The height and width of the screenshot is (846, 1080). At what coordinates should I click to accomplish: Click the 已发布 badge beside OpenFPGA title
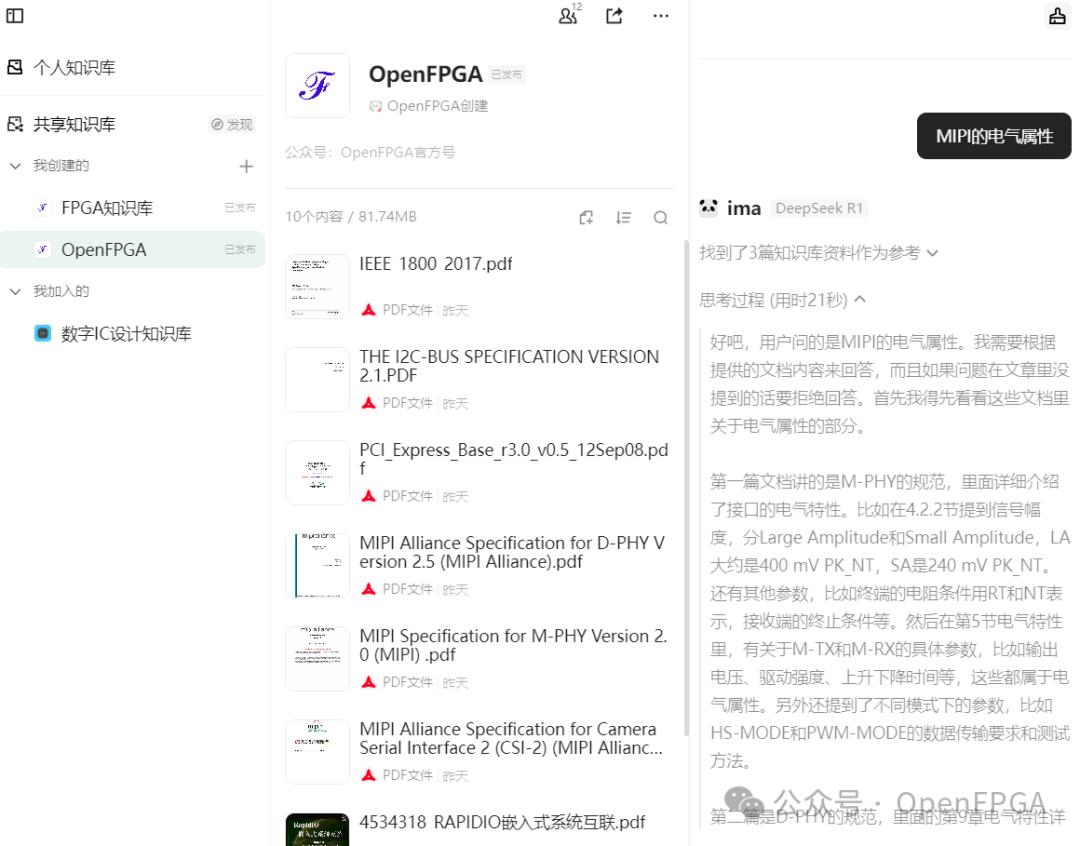506,74
